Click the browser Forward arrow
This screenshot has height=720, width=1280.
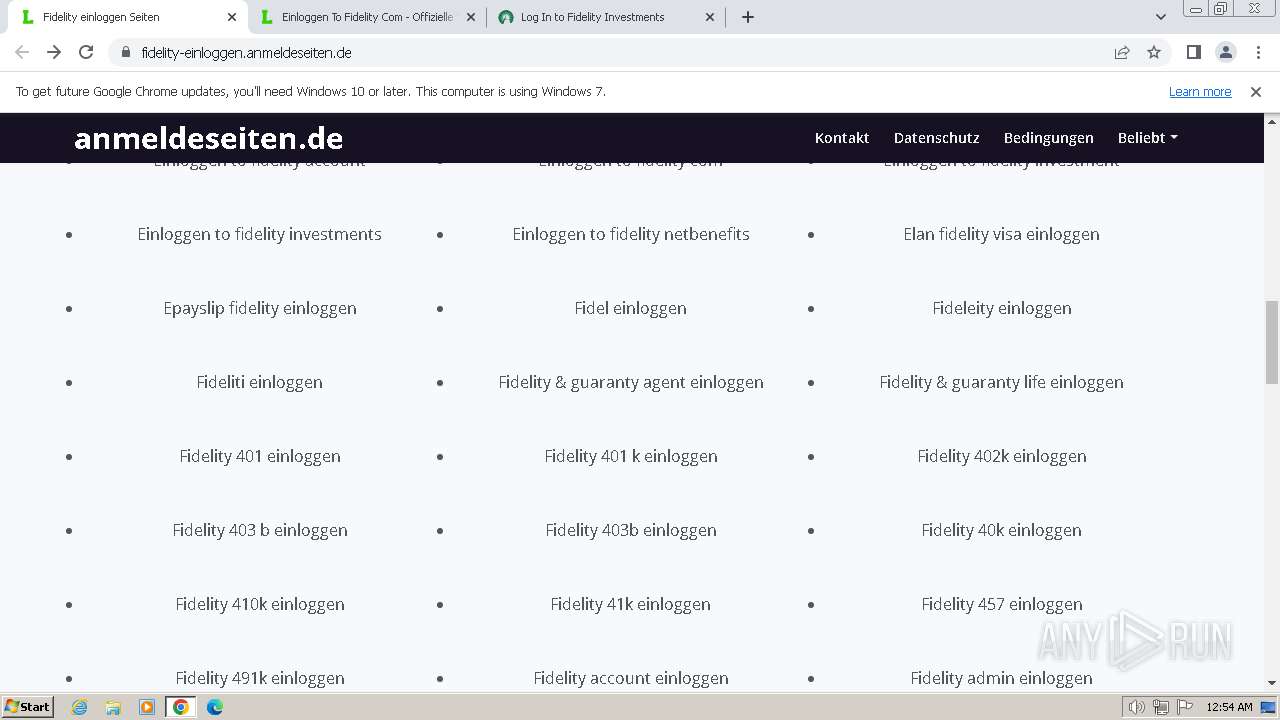click(x=54, y=52)
